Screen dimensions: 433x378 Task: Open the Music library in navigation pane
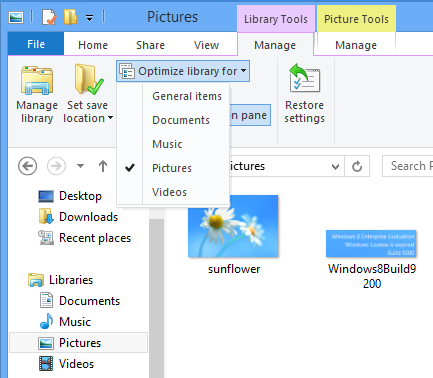click(x=65, y=322)
